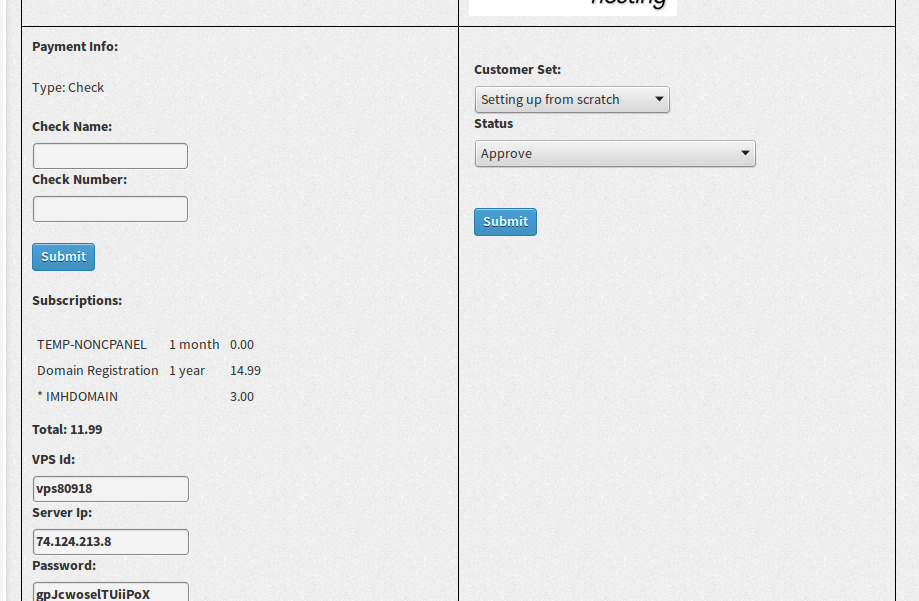Click the Payment Info heading
Image resolution: width=919 pixels, height=601 pixels.
pyautogui.click(x=75, y=46)
